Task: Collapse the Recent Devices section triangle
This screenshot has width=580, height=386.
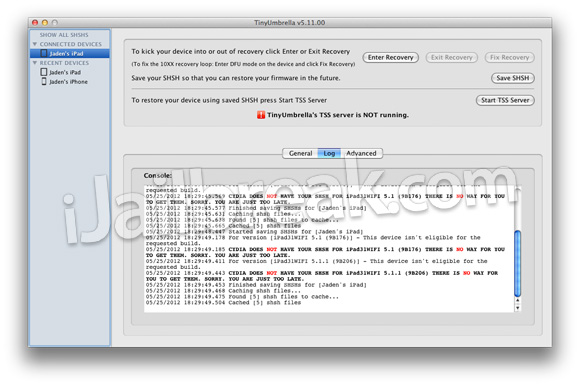Action: pos(35,63)
